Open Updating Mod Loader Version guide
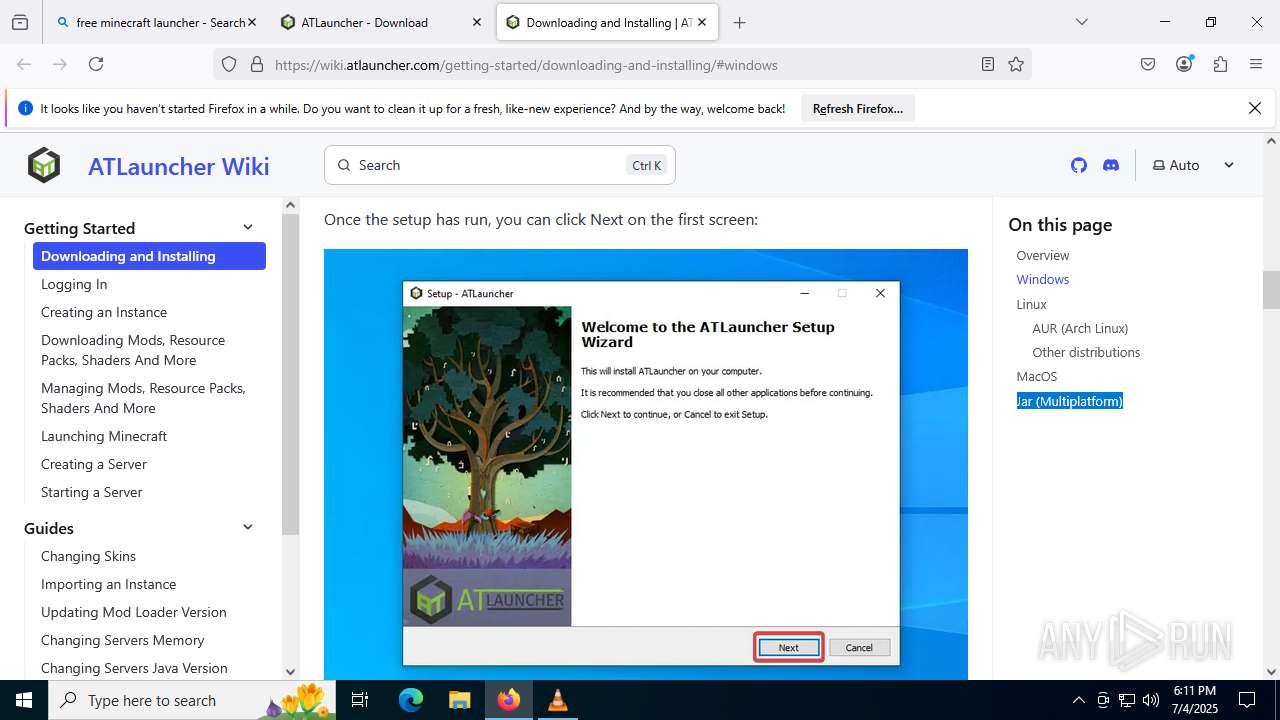The width and height of the screenshot is (1280, 720). coord(134,612)
